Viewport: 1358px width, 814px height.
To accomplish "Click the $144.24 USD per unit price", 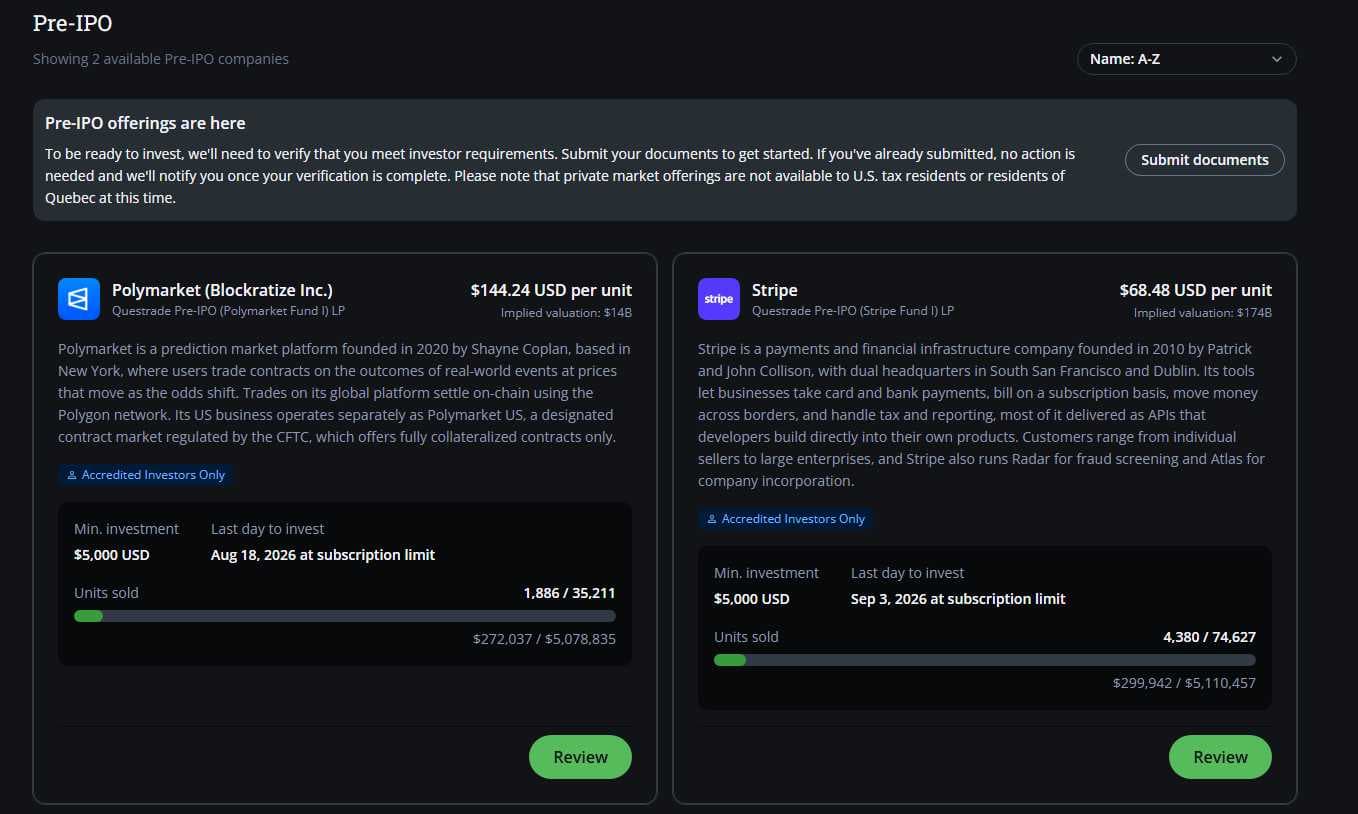I will point(551,290).
